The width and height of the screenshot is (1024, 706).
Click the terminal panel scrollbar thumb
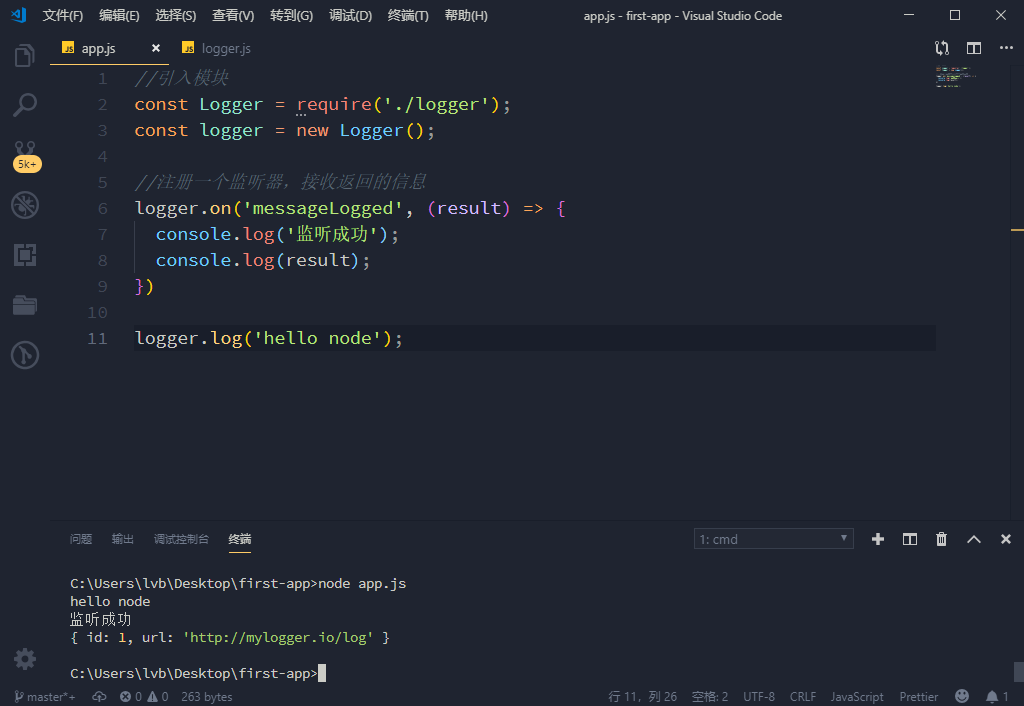point(1018,671)
